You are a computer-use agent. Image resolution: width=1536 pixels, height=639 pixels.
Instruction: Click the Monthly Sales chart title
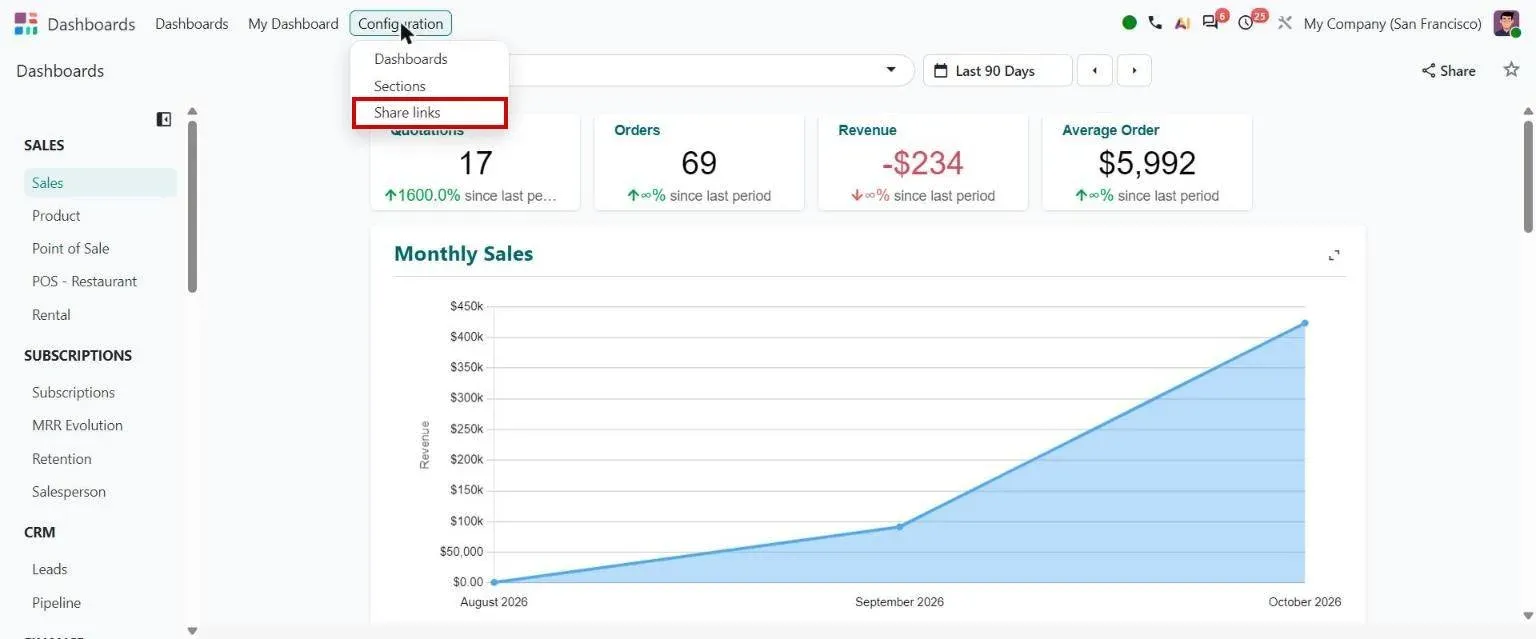463,254
